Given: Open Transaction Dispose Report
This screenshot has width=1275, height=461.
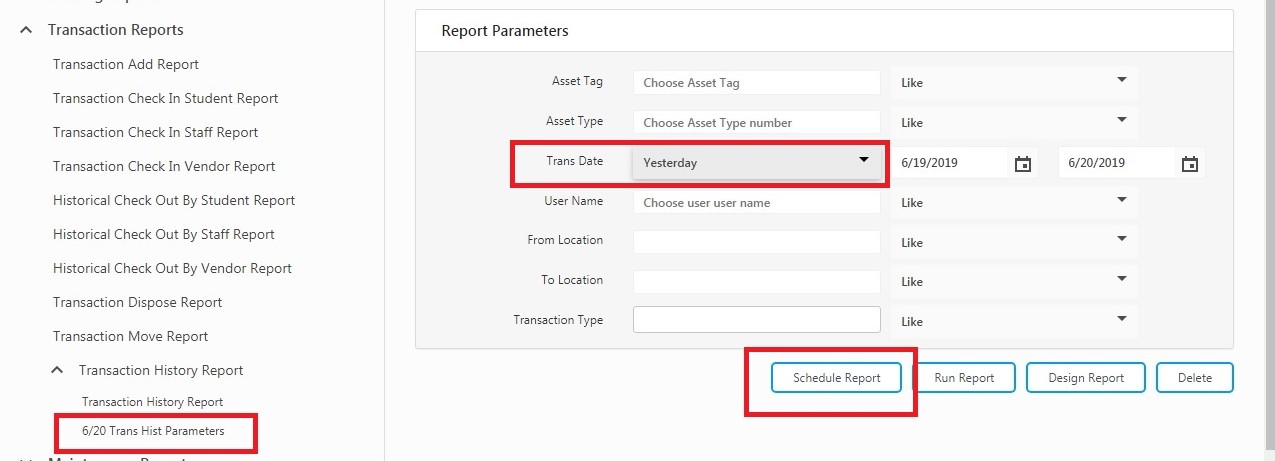Looking at the screenshot, I should 137,302.
